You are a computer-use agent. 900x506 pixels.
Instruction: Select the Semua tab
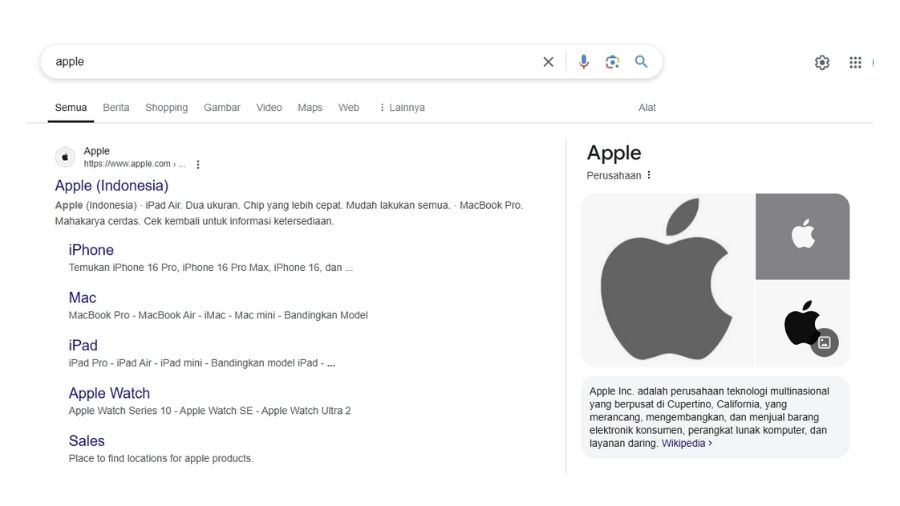click(71, 107)
